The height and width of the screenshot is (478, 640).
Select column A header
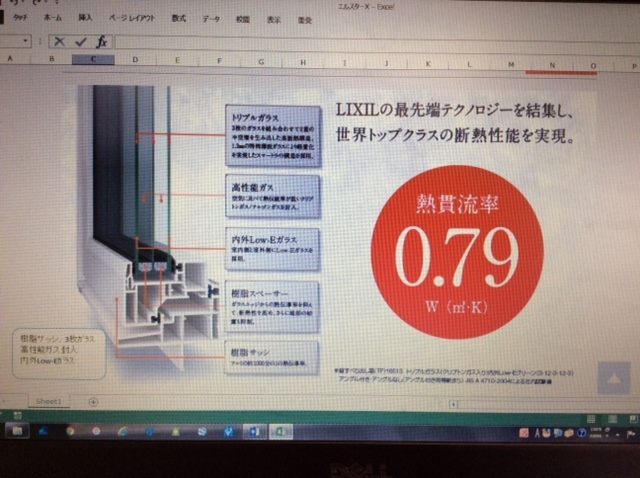tap(10, 58)
